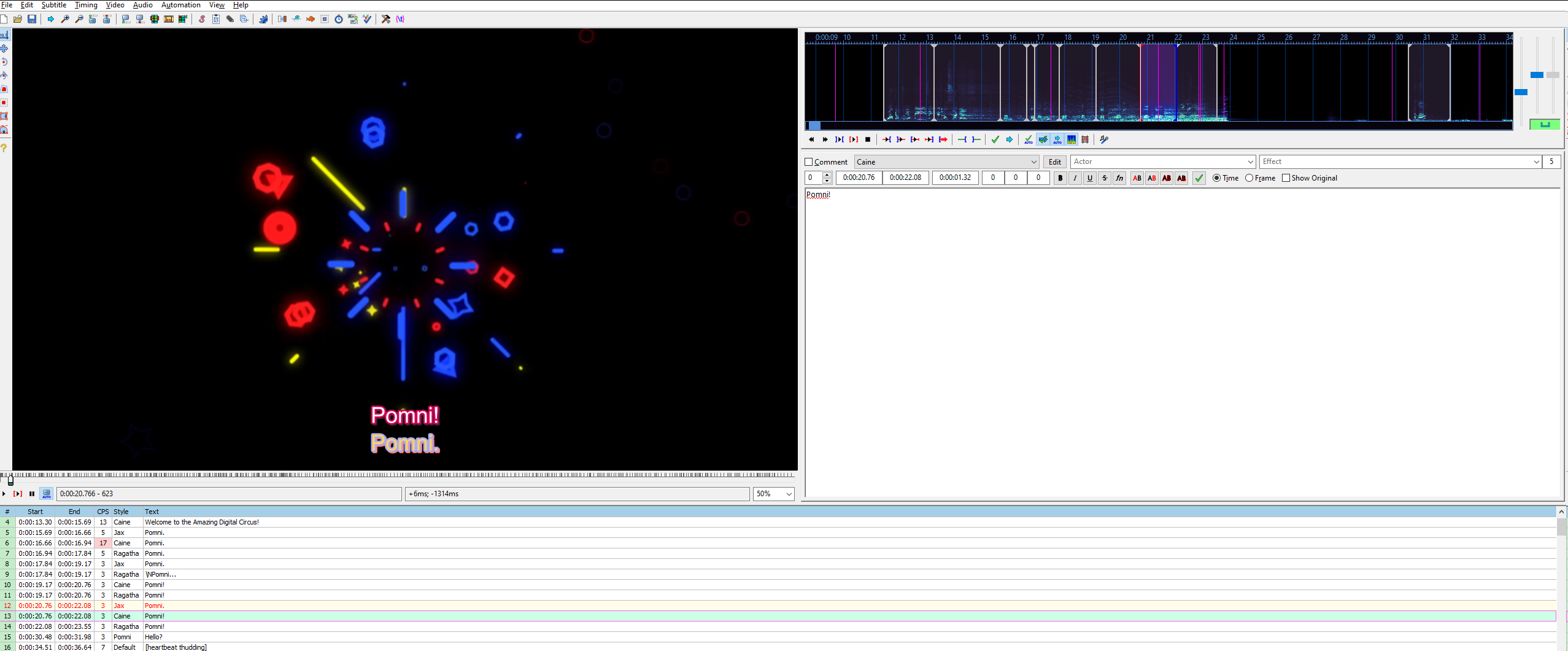Expand the Actor dropdown list
Viewport: 1568px width, 651px height.
pos(1250,162)
